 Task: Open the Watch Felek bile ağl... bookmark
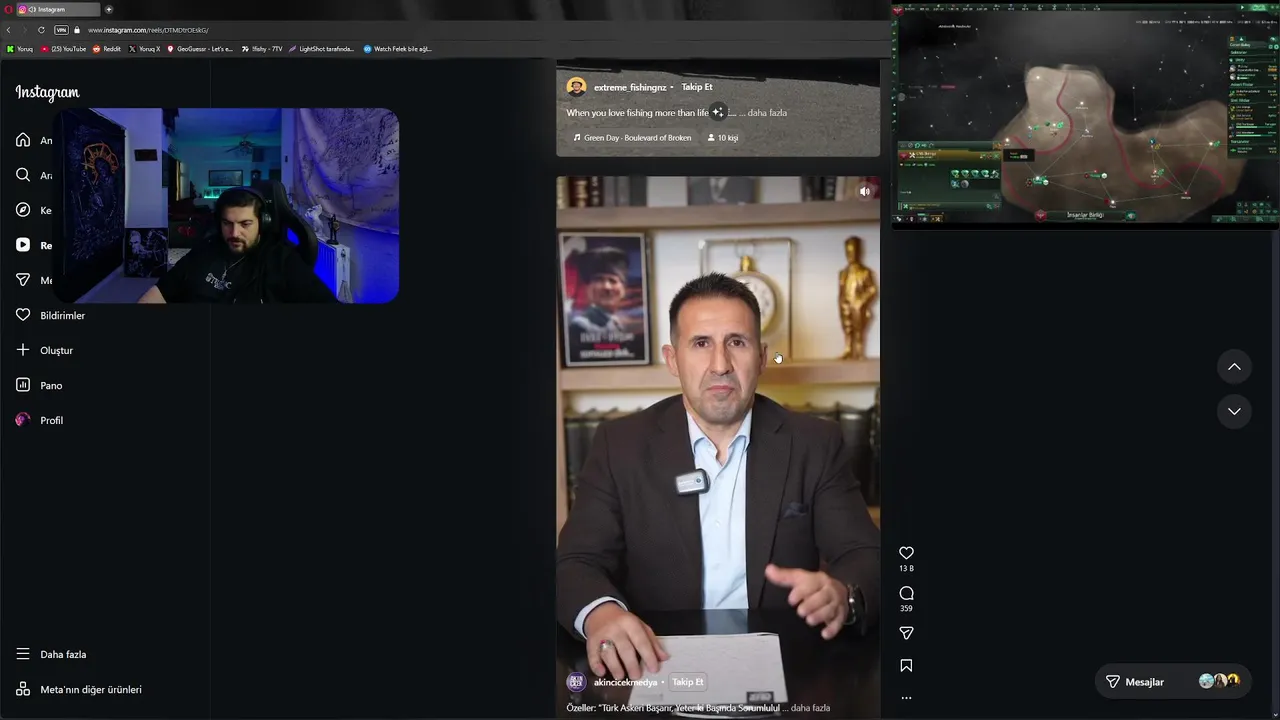click(398, 49)
